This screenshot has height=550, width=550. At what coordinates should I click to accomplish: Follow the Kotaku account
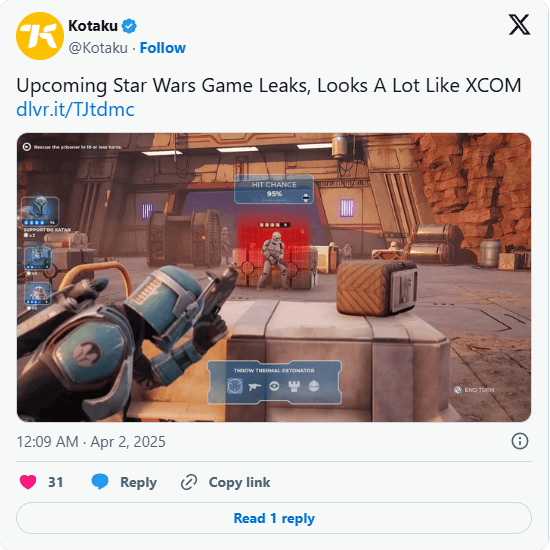coord(163,48)
